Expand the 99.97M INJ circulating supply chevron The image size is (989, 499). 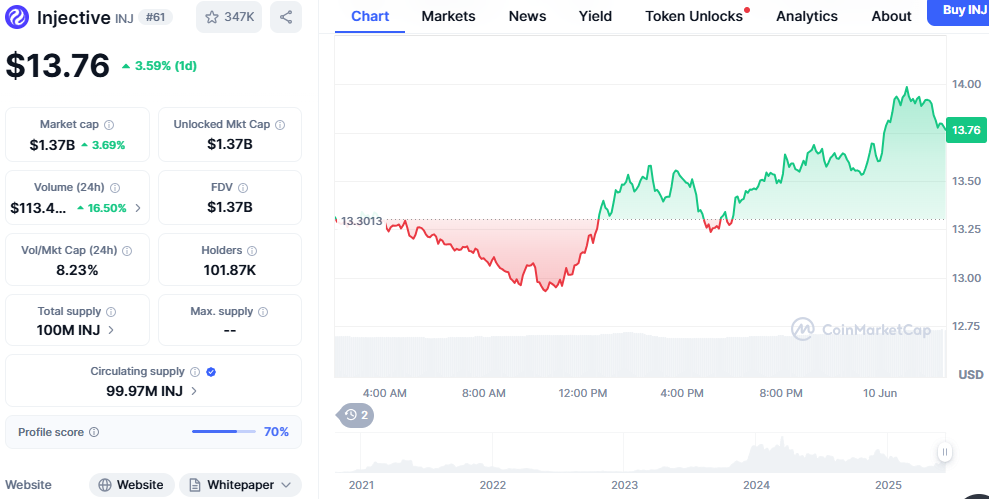[194, 391]
